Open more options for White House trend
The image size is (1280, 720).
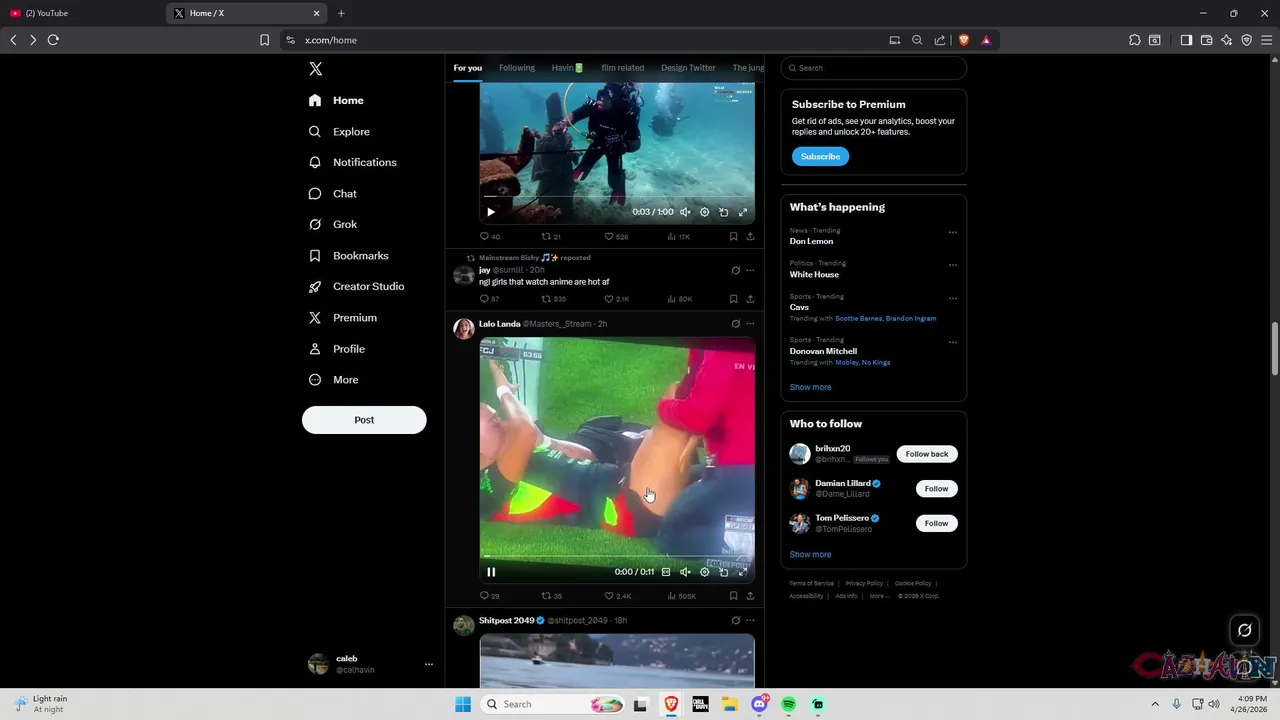point(952,265)
